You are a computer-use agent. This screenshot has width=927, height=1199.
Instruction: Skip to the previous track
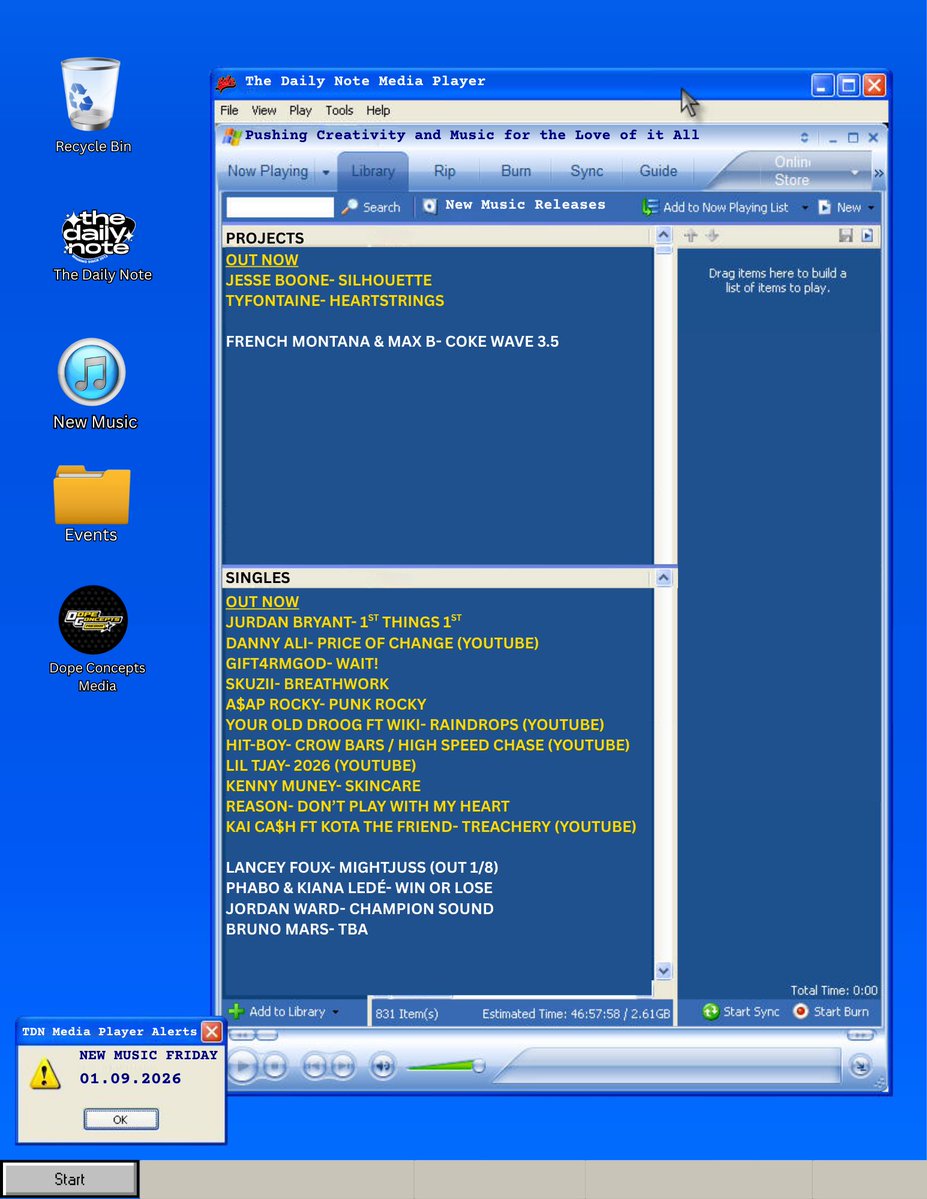click(x=314, y=1066)
